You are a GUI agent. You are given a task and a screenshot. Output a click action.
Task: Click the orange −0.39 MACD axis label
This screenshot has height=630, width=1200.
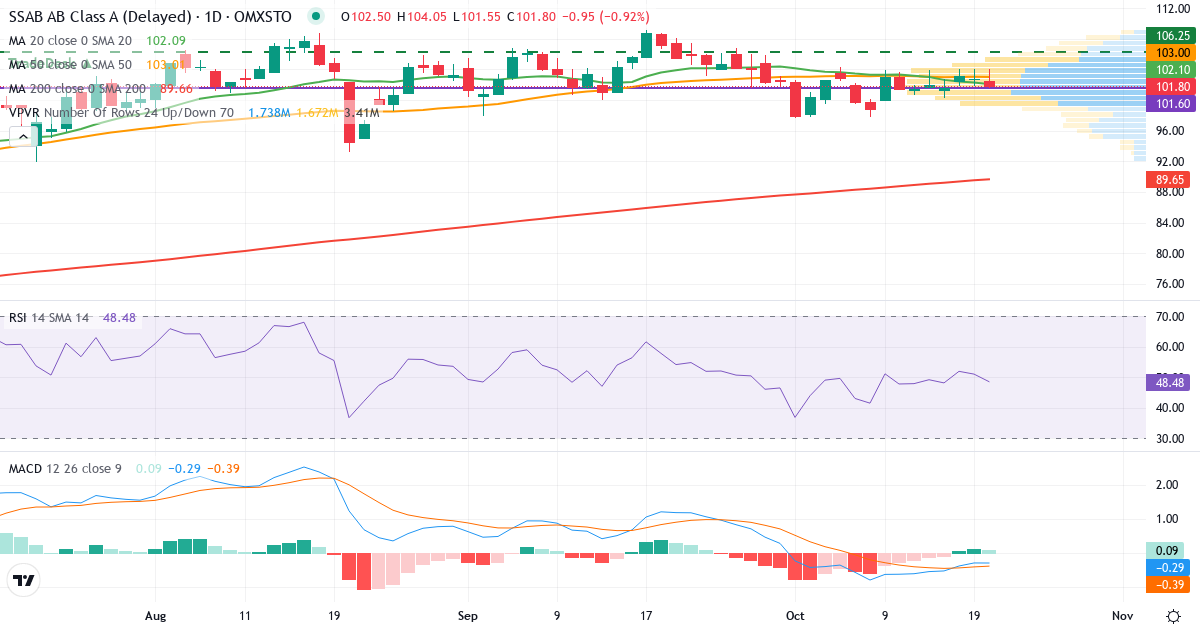tap(1166, 584)
